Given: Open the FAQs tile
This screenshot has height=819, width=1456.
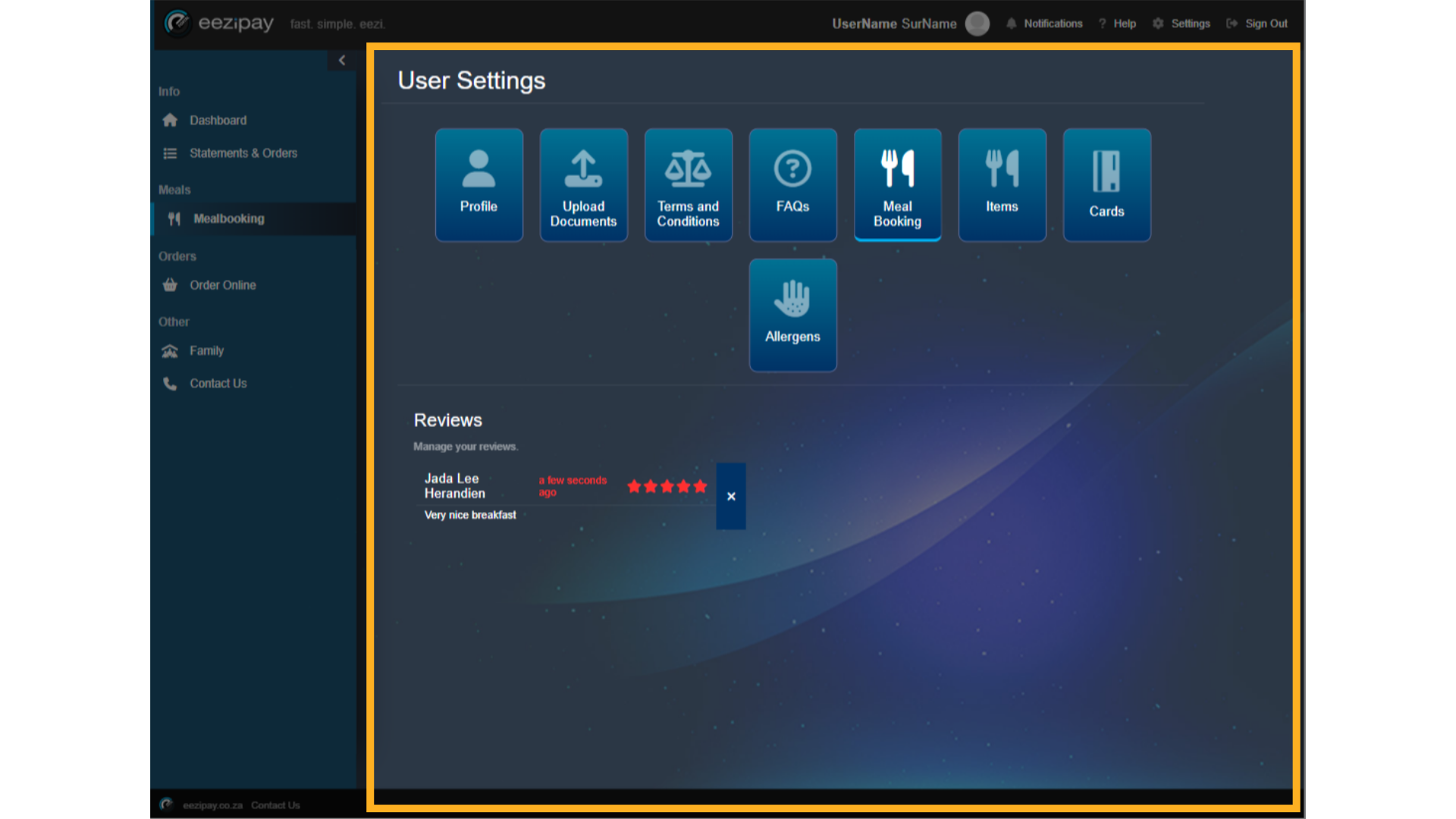Looking at the screenshot, I should (792, 185).
